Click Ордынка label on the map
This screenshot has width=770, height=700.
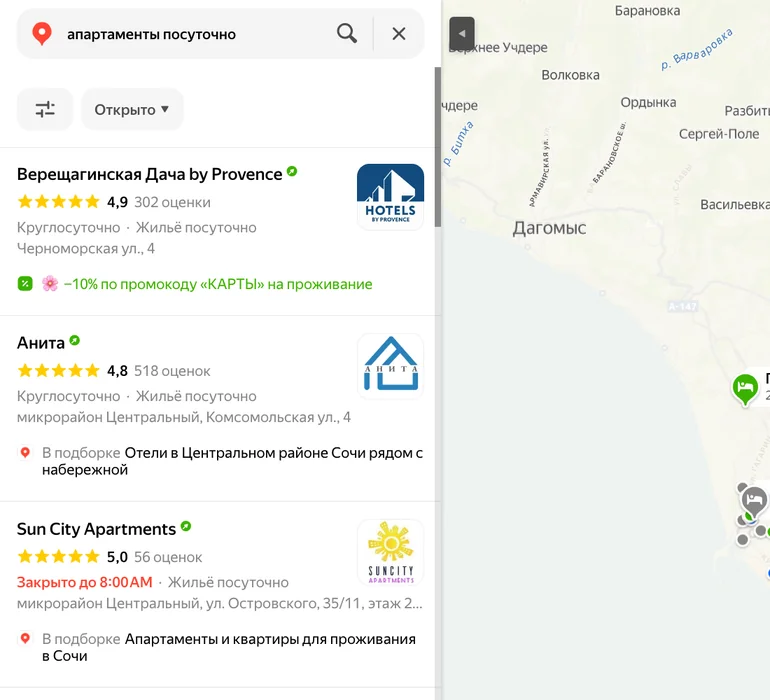pyautogui.click(x=648, y=102)
